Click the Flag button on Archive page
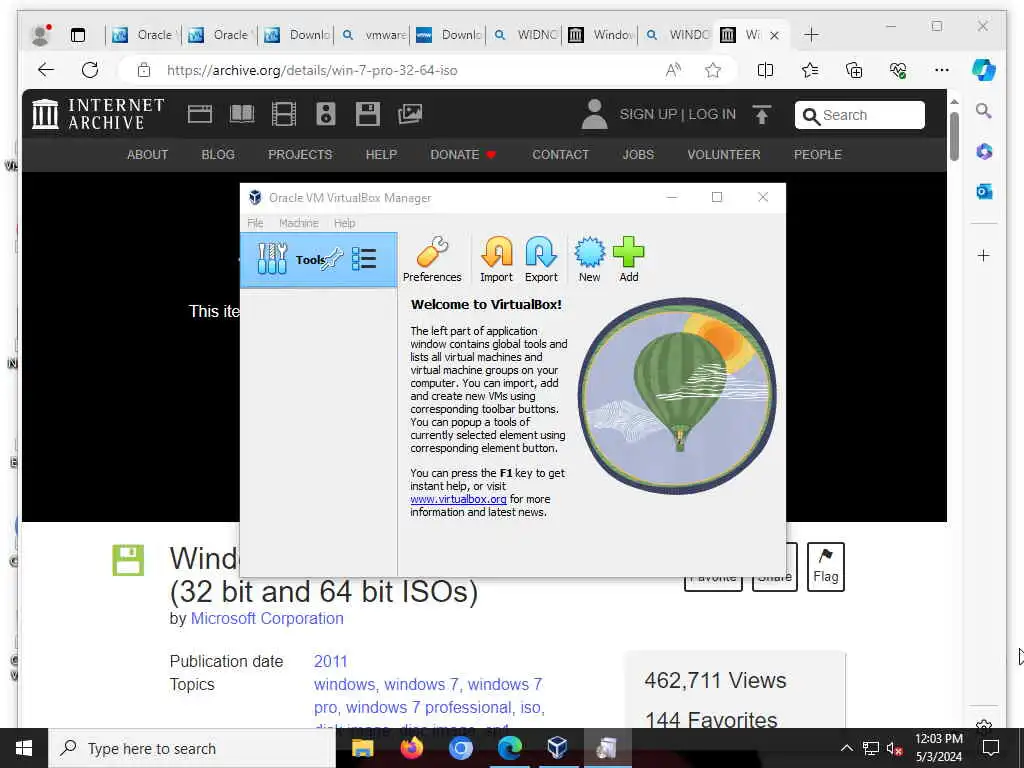 point(825,566)
